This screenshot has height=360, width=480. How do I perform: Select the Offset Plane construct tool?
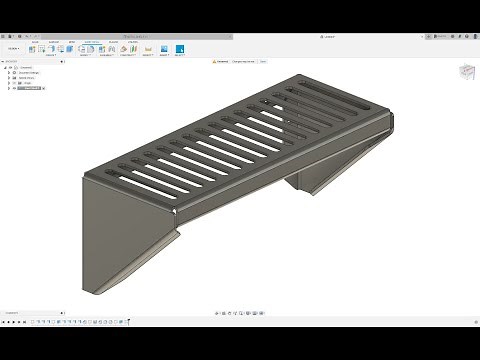[x=124, y=49]
